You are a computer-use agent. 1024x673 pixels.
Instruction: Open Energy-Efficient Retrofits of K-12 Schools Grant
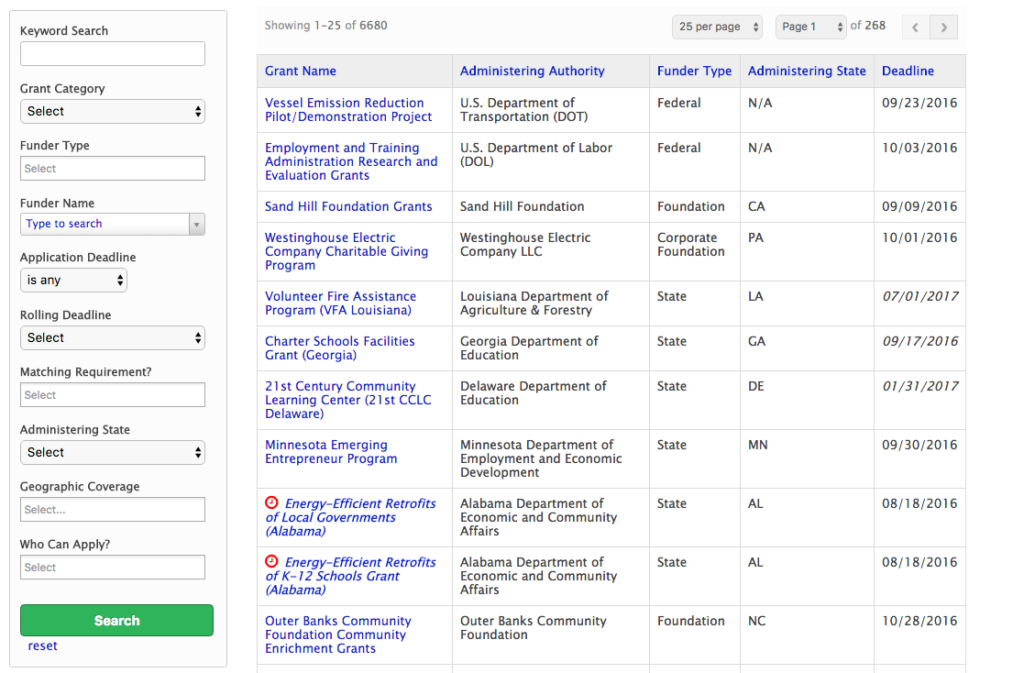pyautogui.click(x=351, y=576)
